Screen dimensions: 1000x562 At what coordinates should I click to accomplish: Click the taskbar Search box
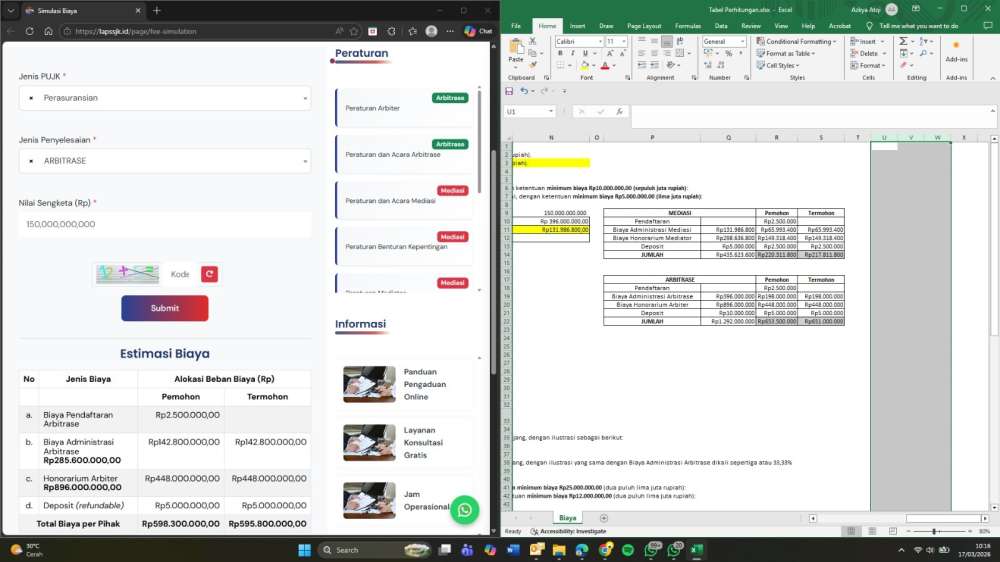376,550
